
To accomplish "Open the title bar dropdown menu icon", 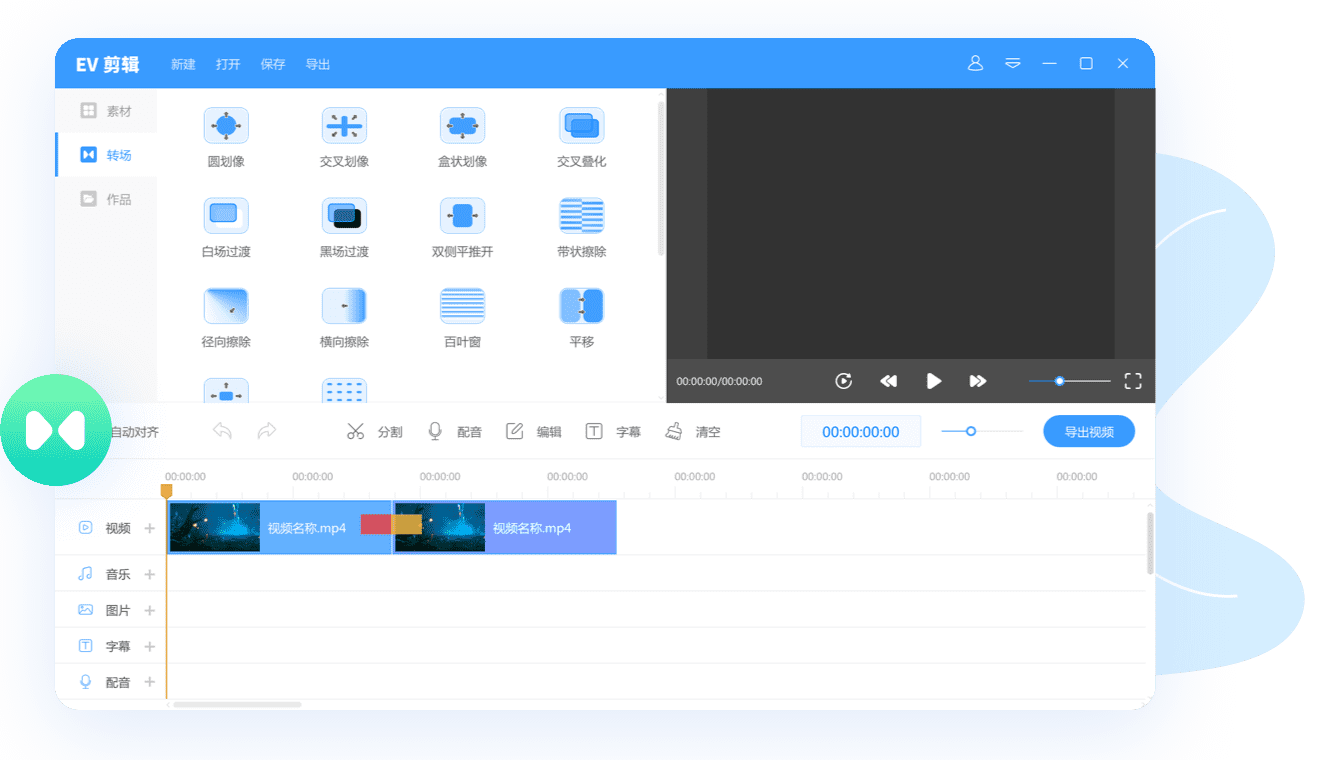I will [x=1013, y=63].
